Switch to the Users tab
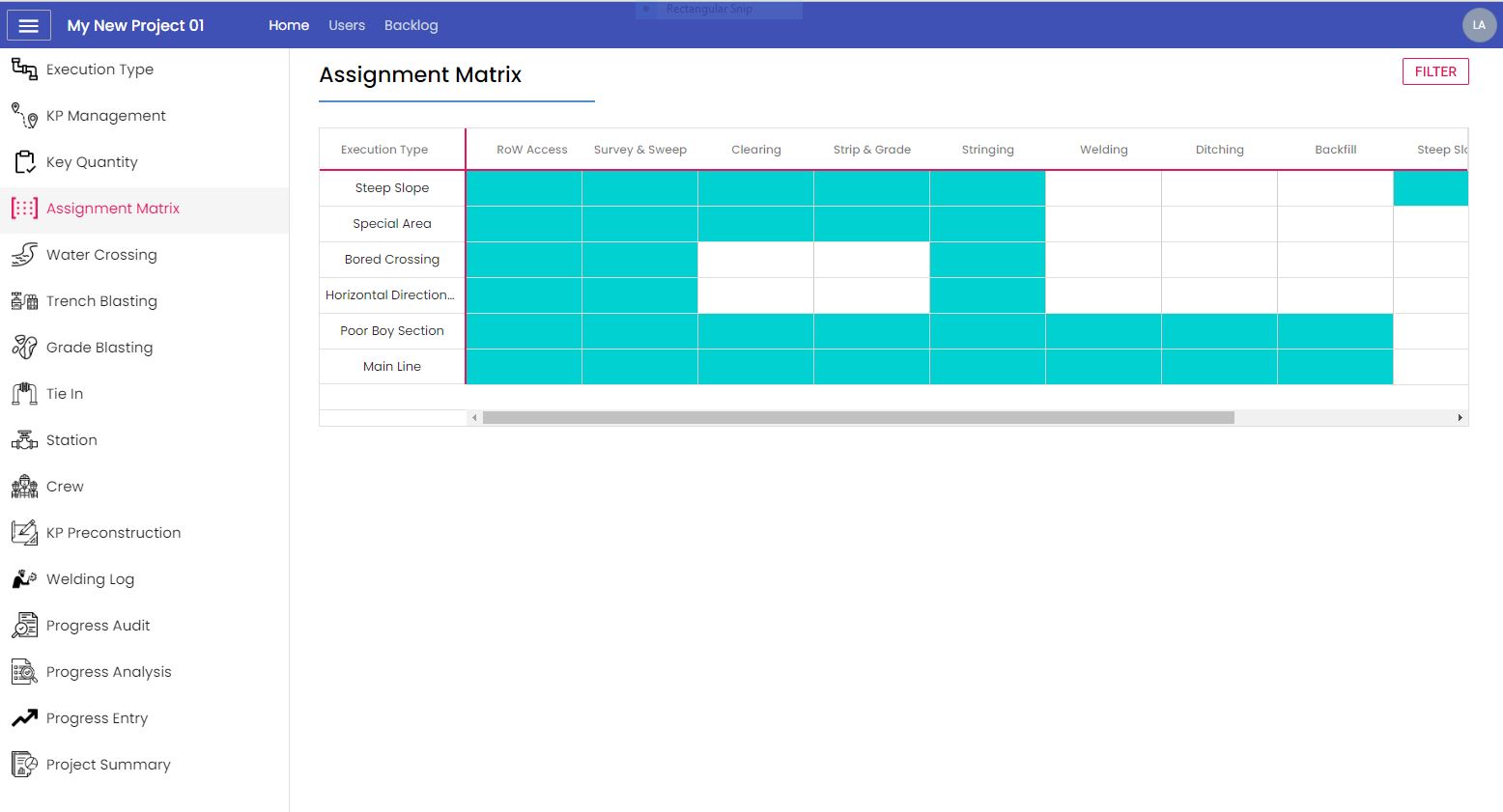 347,25
